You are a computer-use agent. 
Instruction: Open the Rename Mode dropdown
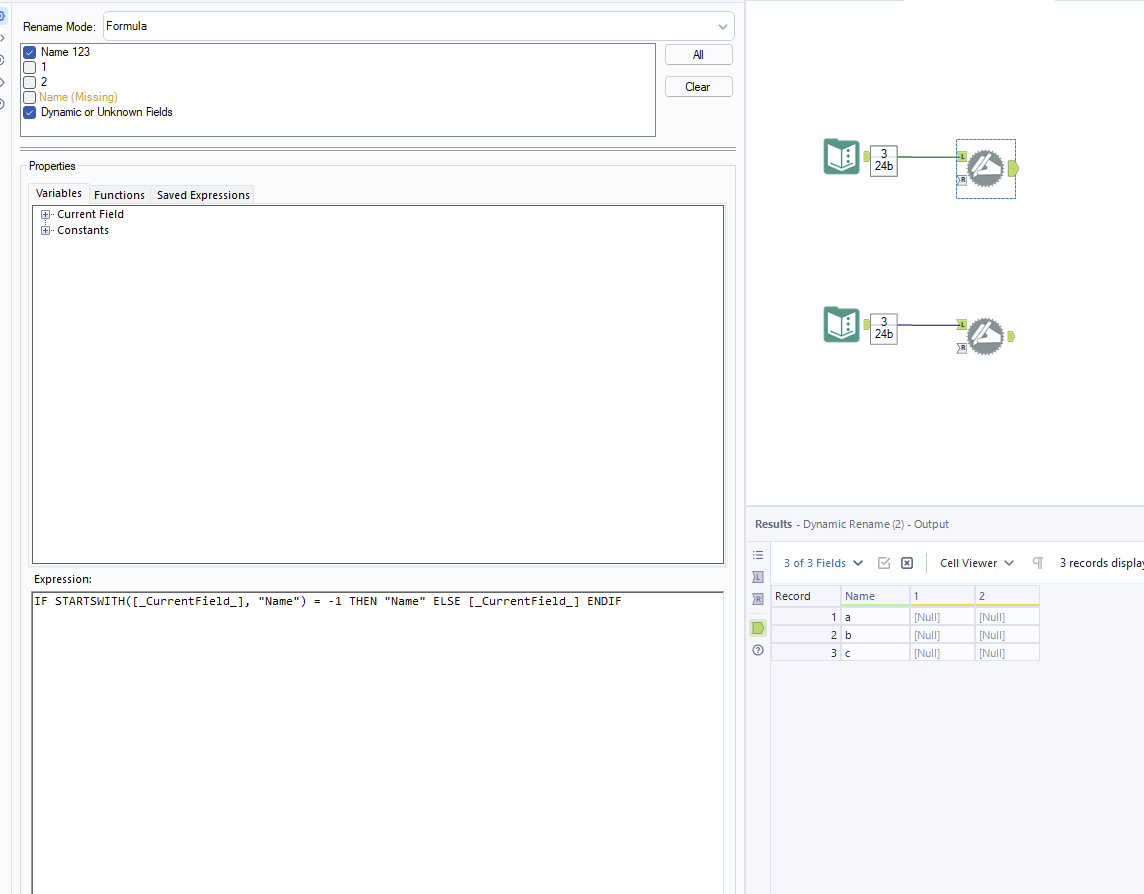(x=722, y=26)
